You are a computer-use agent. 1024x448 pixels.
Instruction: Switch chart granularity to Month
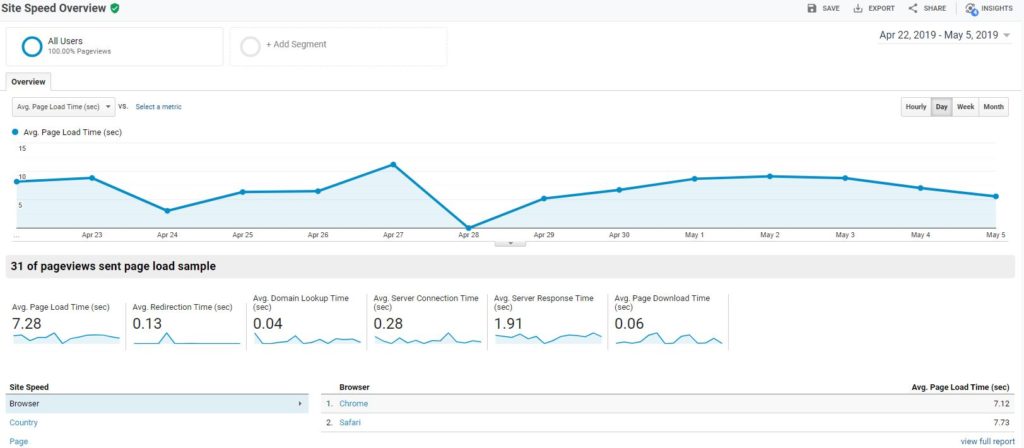click(993, 106)
